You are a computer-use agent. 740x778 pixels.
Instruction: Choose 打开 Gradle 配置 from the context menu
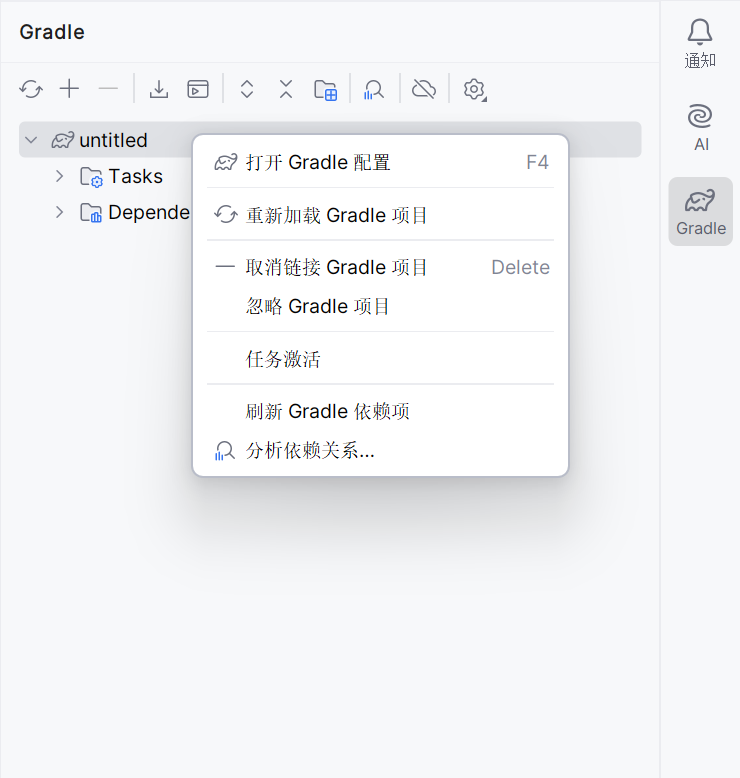click(x=380, y=163)
